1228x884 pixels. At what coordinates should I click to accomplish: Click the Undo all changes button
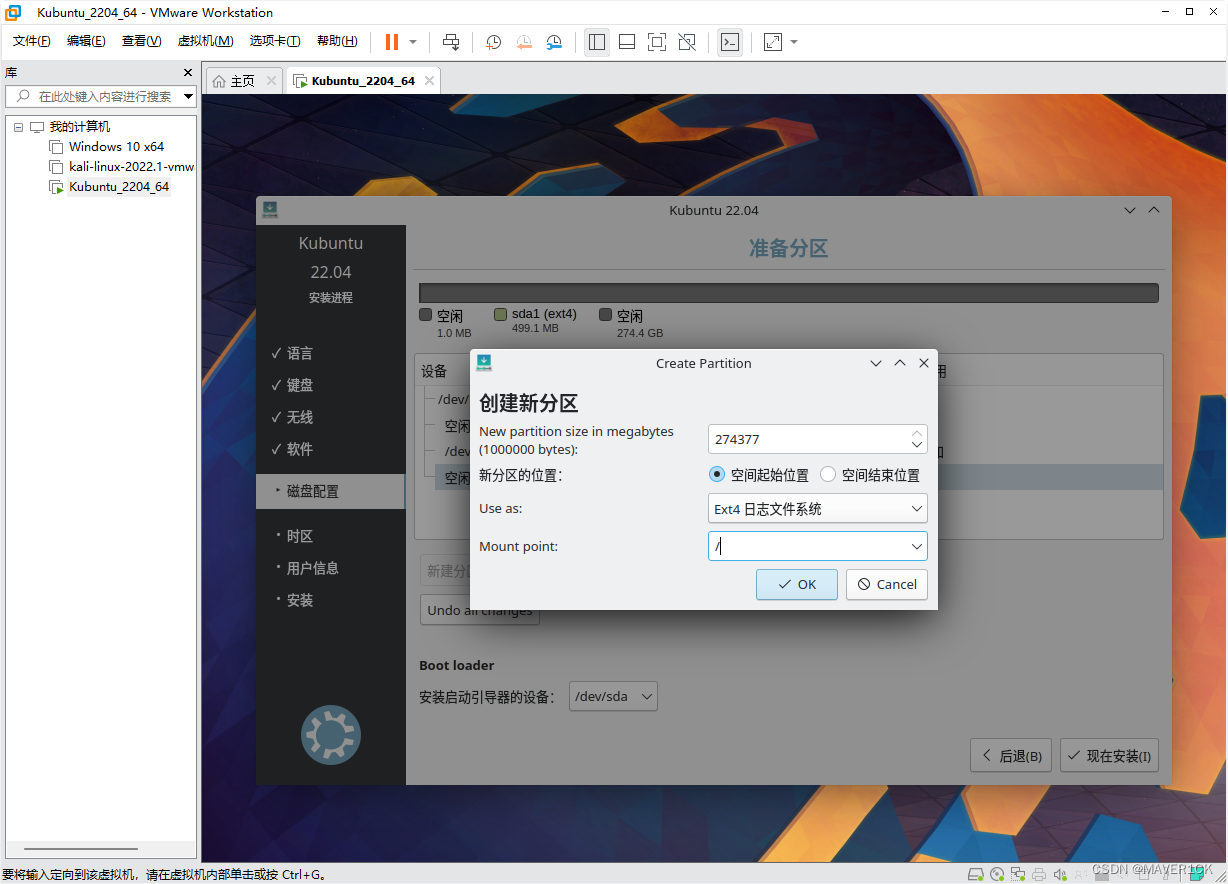[480, 610]
